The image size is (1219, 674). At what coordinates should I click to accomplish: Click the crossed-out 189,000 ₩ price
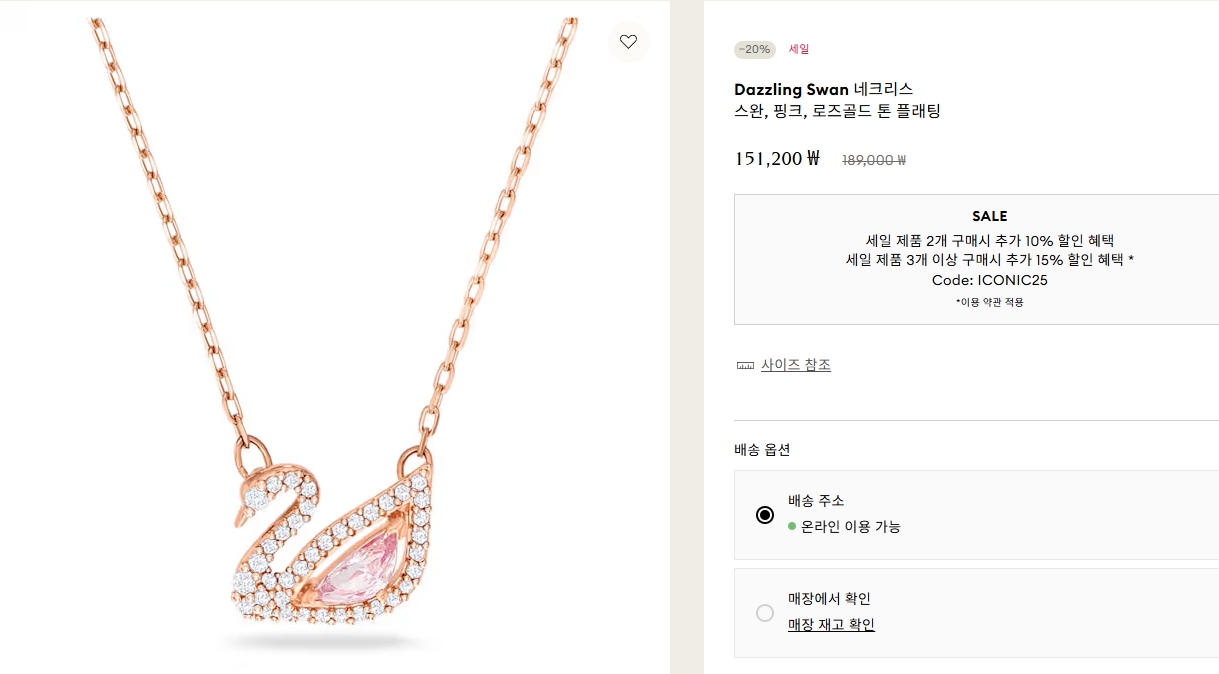click(x=874, y=160)
